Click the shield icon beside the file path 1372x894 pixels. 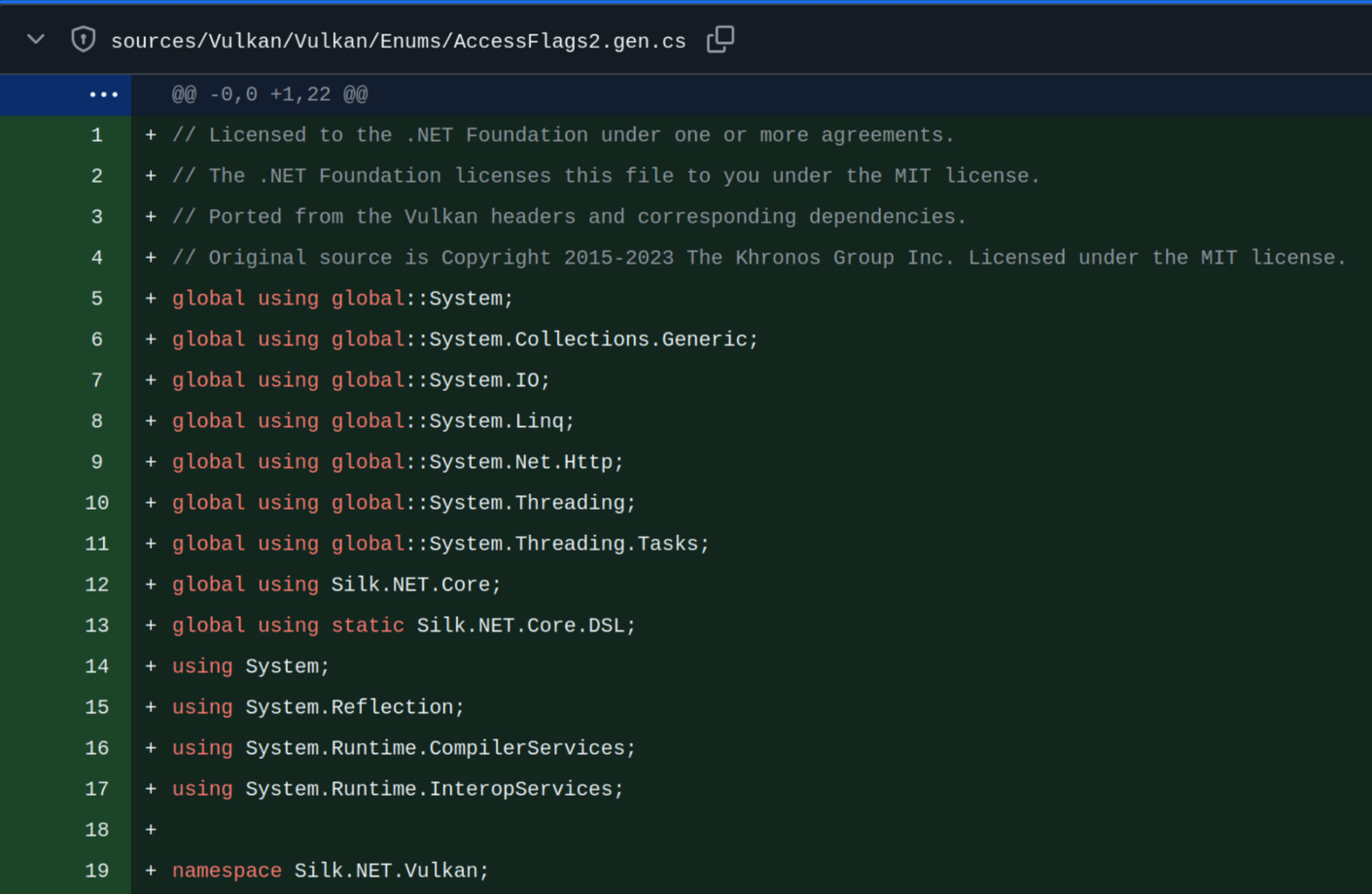click(x=84, y=40)
